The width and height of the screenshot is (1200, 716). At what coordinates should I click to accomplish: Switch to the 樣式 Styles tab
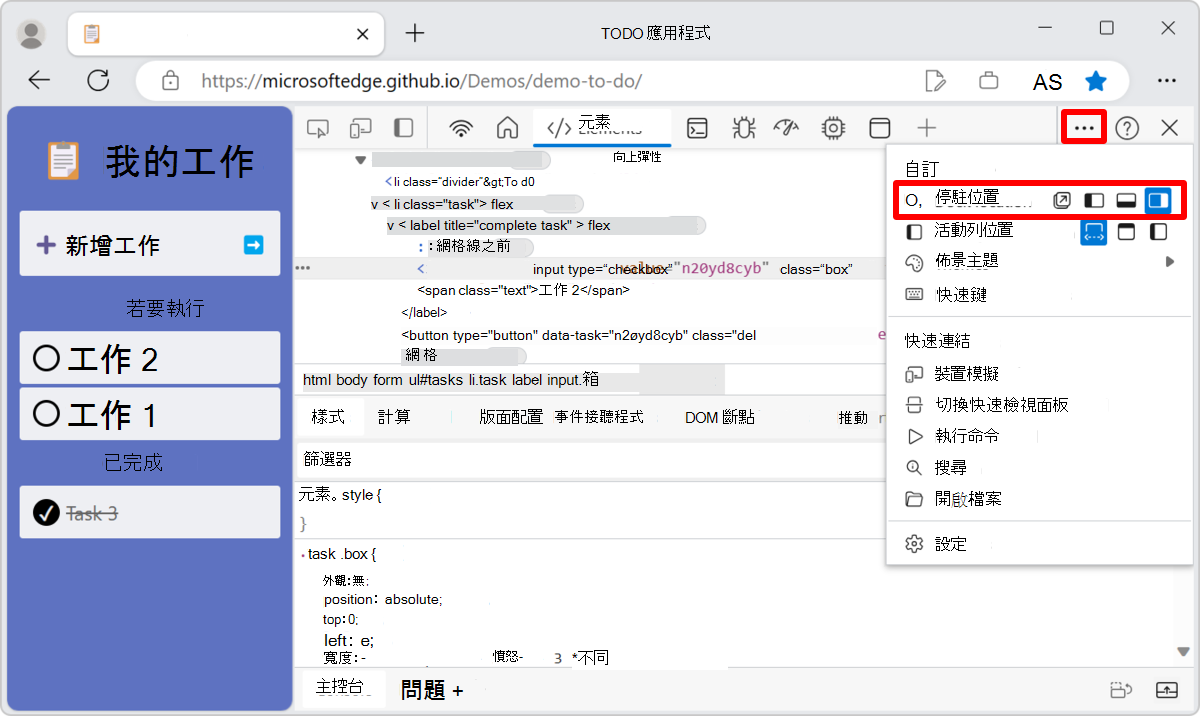(x=328, y=417)
